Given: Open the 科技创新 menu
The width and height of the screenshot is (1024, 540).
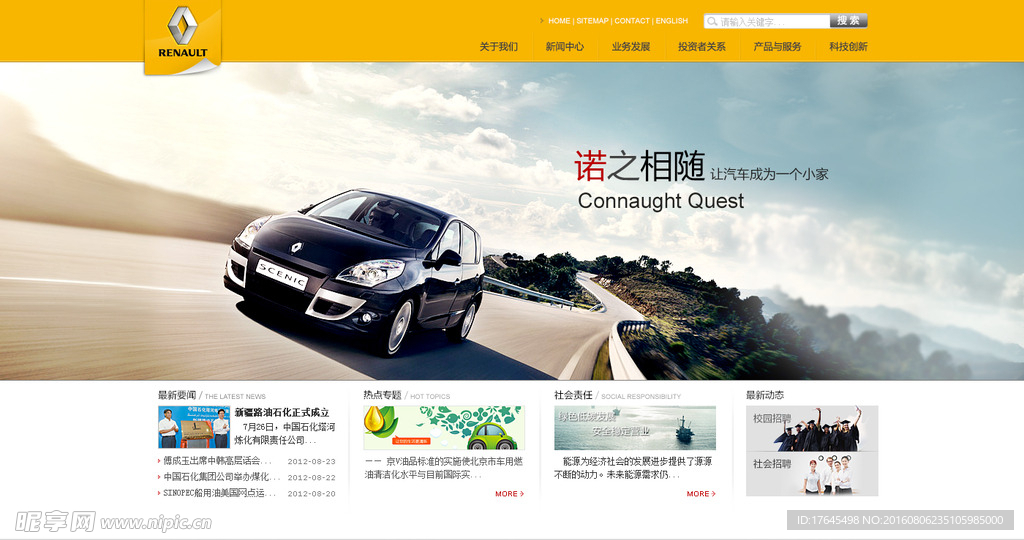Looking at the screenshot, I should (848, 46).
